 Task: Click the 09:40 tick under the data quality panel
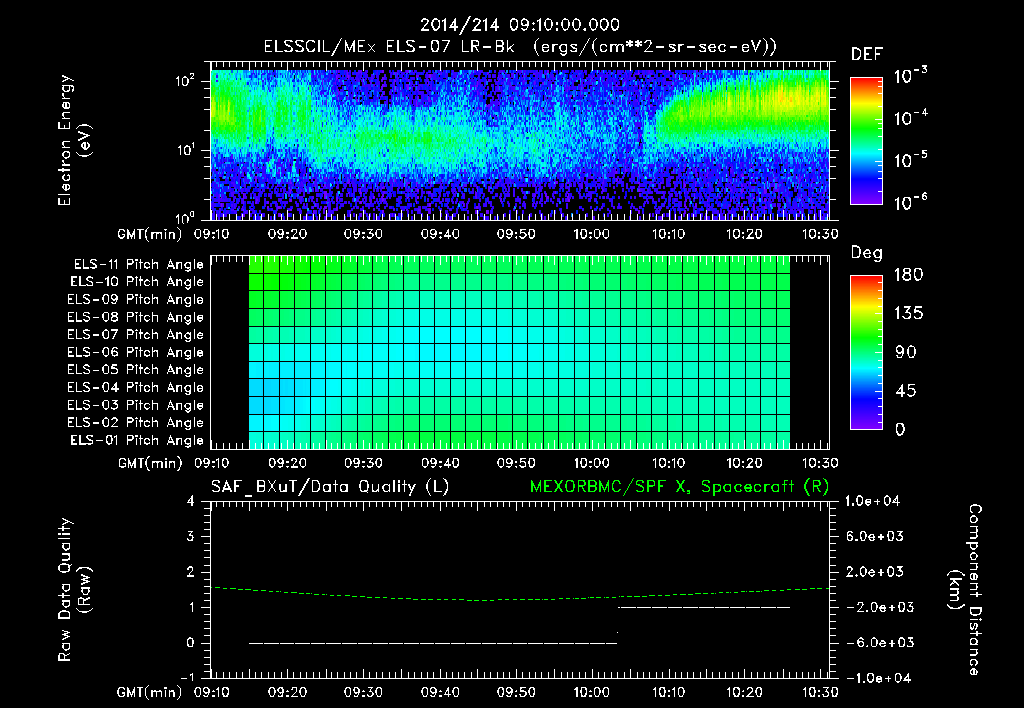pos(440,692)
